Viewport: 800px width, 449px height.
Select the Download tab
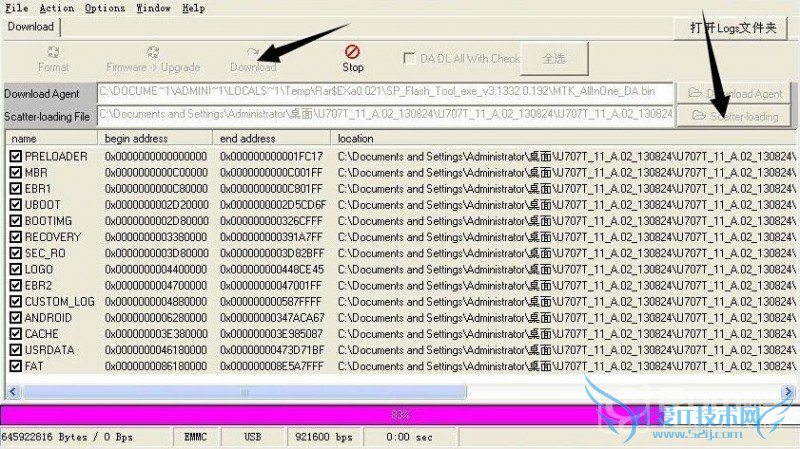31,27
